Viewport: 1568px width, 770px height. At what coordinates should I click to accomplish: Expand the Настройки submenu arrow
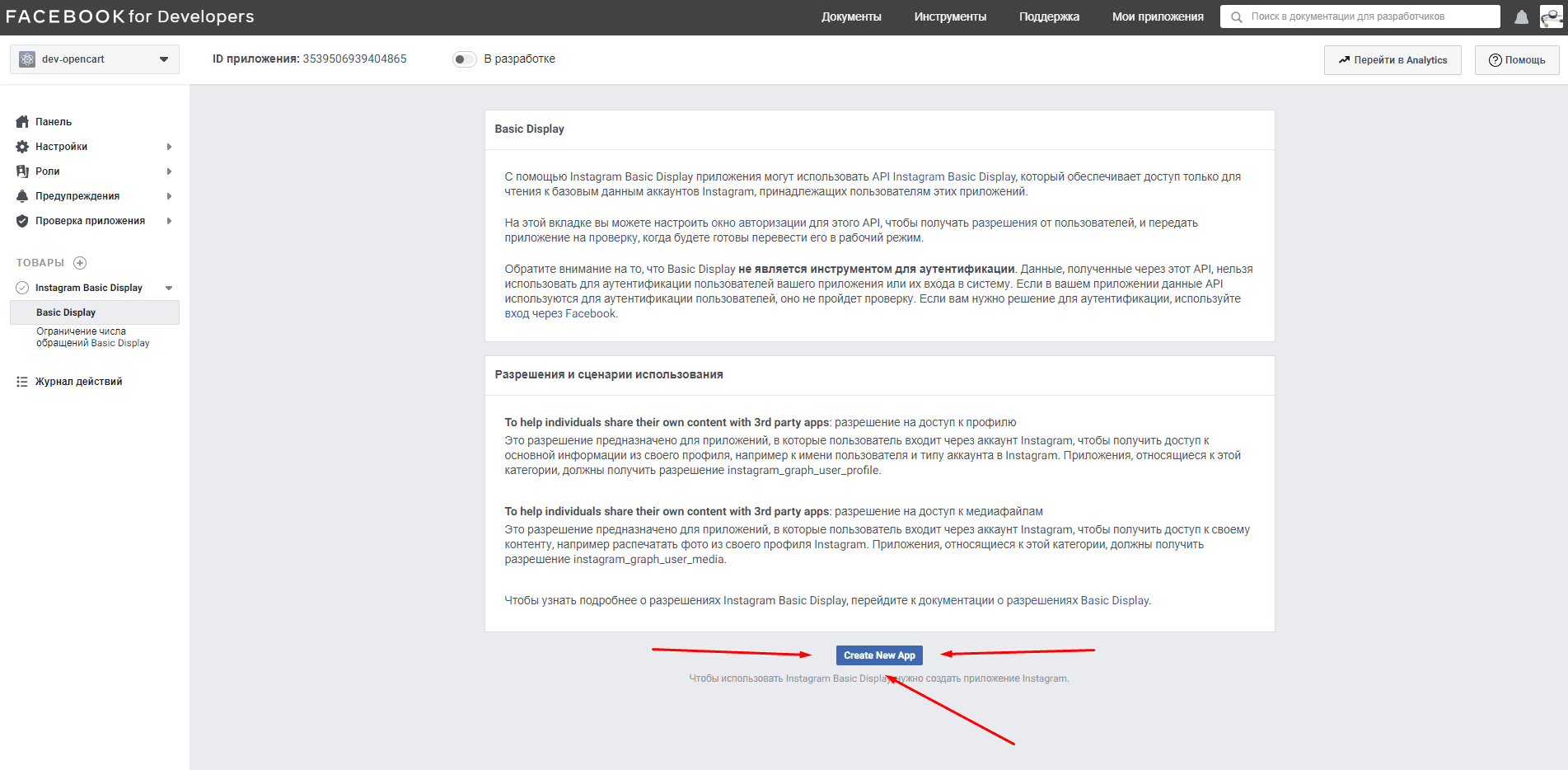[x=169, y=147]
